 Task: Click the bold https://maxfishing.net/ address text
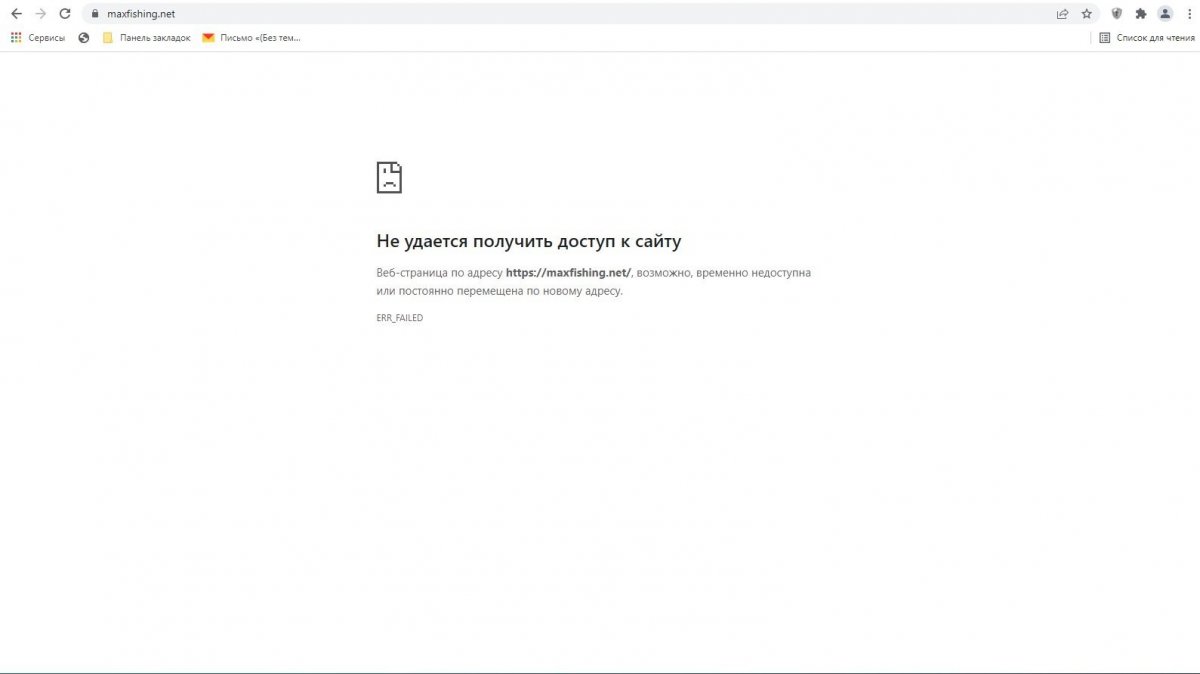click(568, 272)
